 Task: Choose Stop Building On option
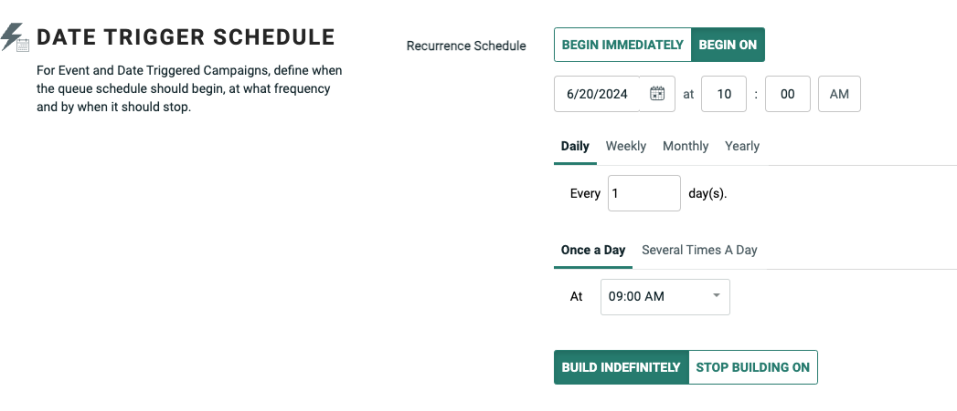(x=752, y=367)
